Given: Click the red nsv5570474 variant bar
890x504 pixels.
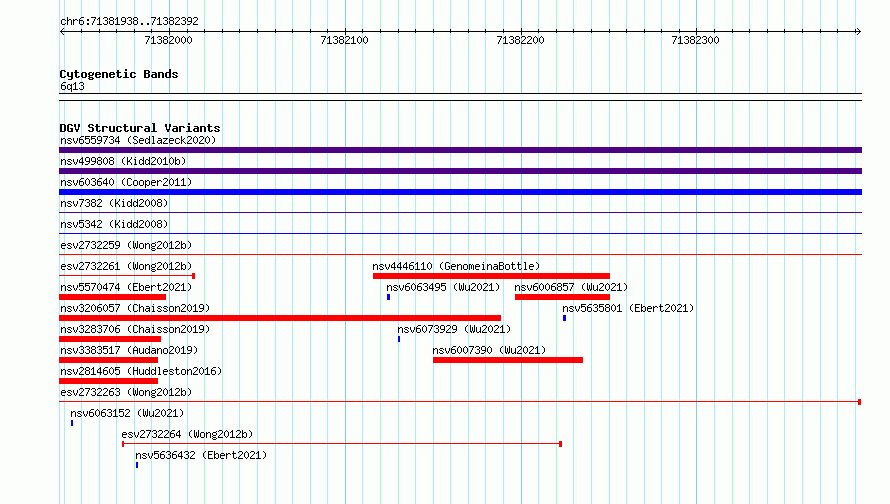Looking at the screenshot, I should [x=112, y=297].
